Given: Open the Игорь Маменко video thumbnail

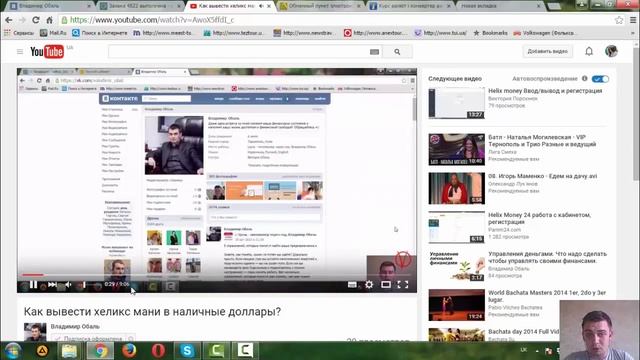Looking at the screenshot, I should [x=457, y=188].
